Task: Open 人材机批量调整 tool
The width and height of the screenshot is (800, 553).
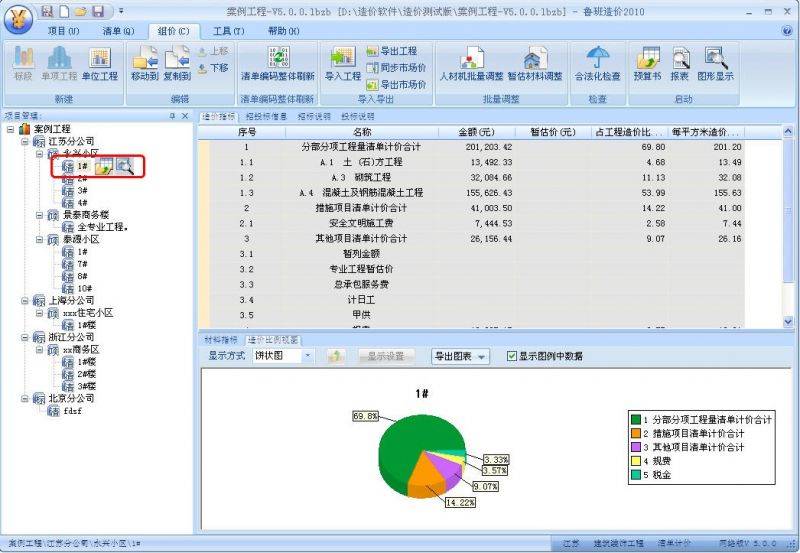Action: pyautogui.click(x=471, y=64)
